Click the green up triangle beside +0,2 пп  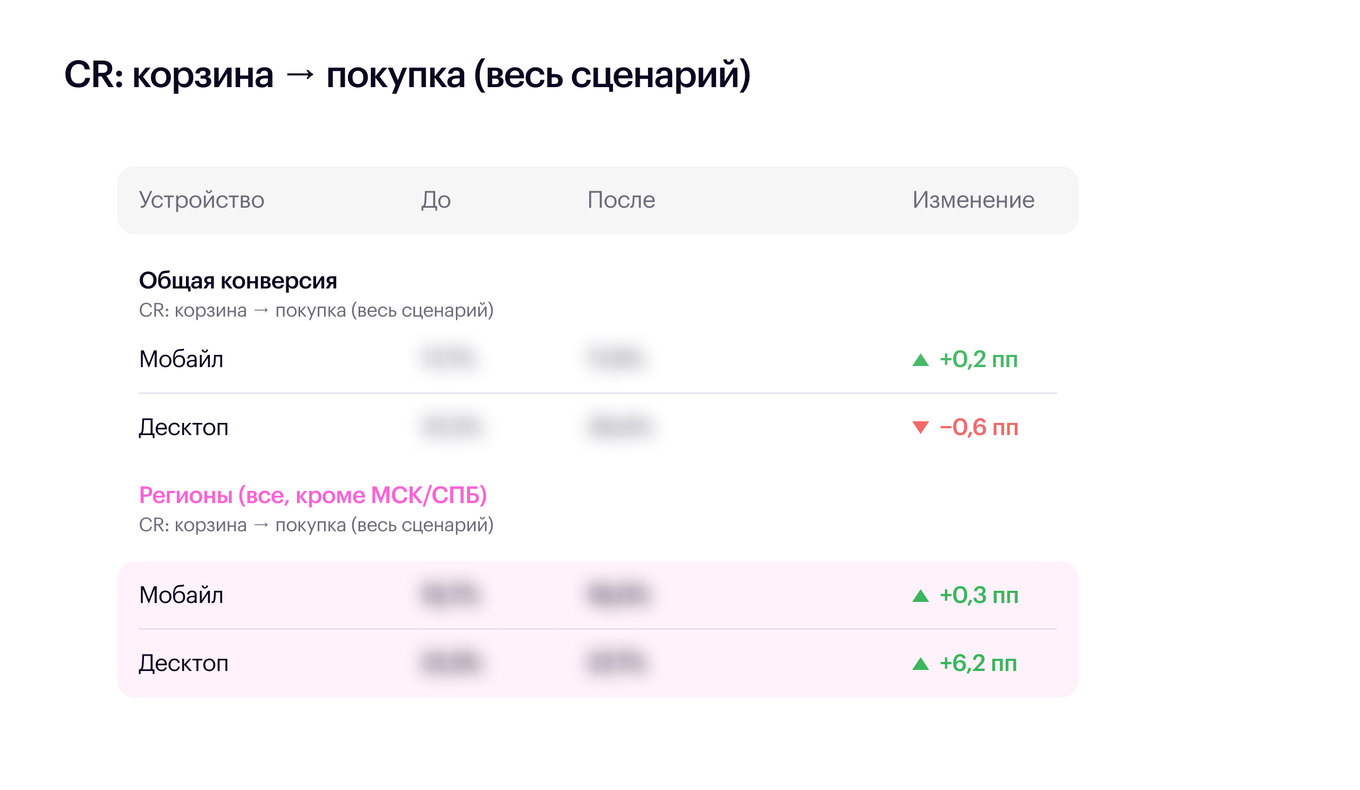tap(921, 360)
